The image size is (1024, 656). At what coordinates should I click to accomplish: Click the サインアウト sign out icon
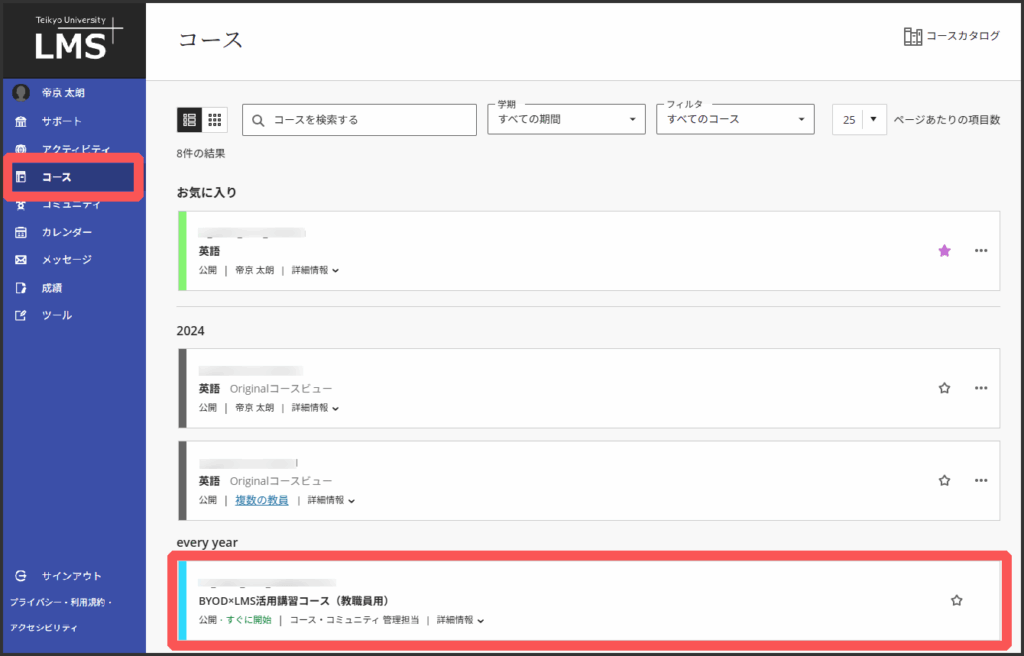(x=21, y=576)
